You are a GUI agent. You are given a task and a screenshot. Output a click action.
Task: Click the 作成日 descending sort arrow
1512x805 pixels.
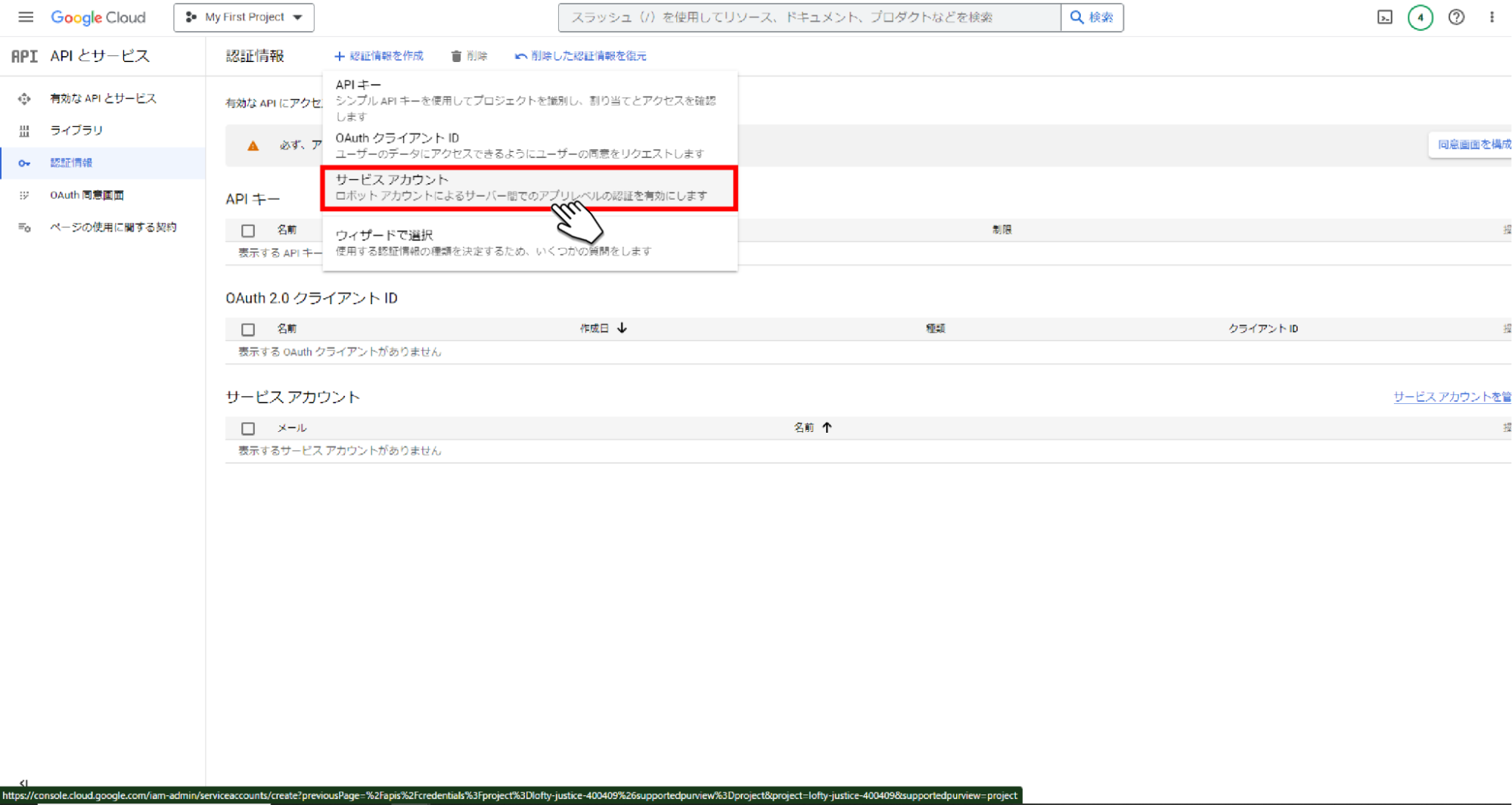point(622,328)
